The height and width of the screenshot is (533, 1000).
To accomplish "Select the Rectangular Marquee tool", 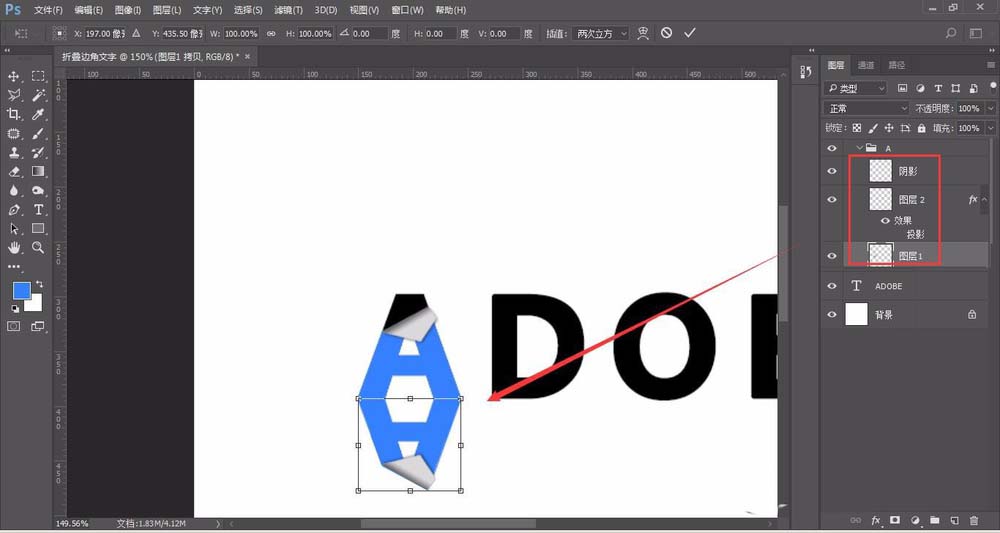I will pos(38,77).
